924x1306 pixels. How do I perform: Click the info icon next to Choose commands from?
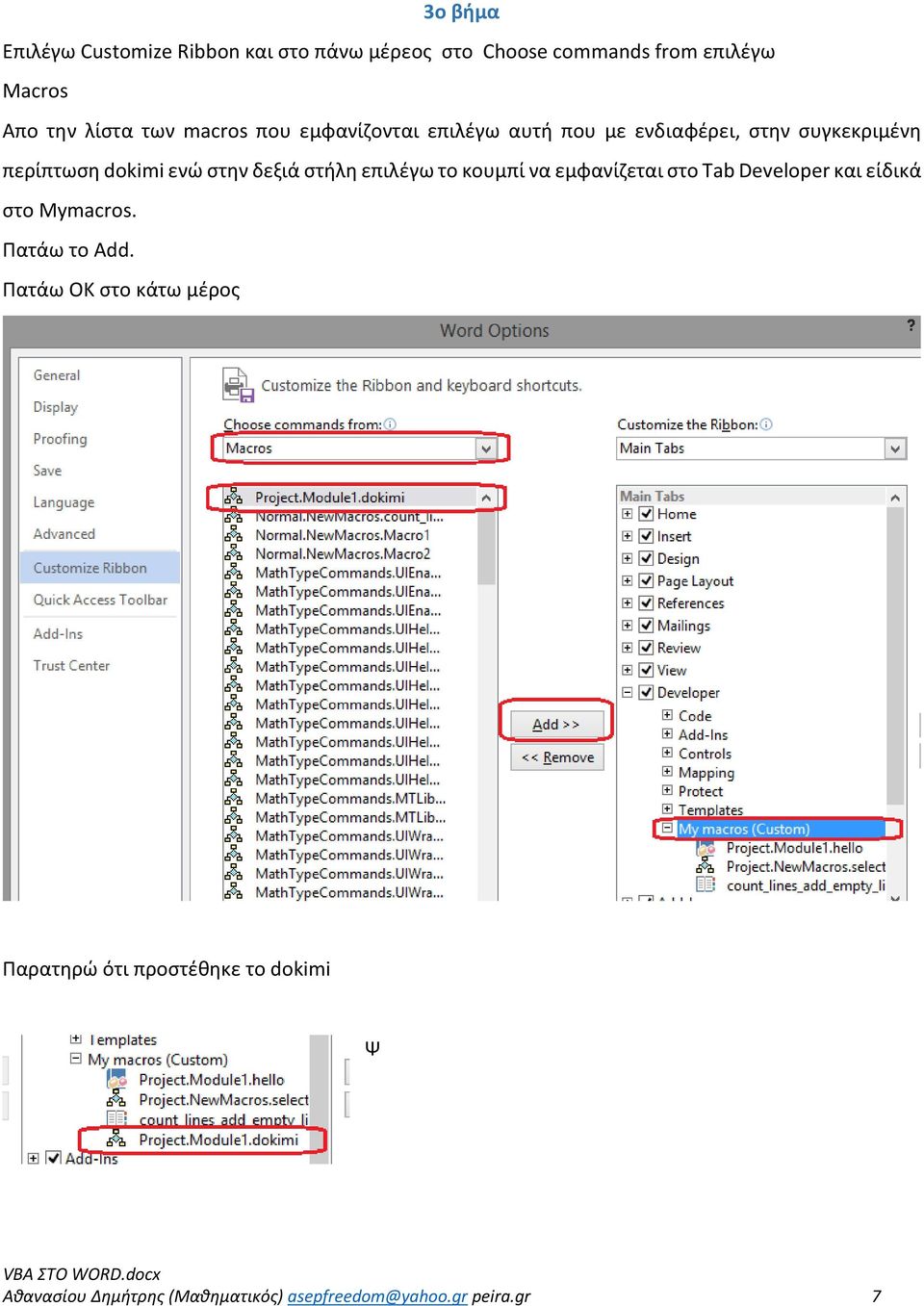390,424
